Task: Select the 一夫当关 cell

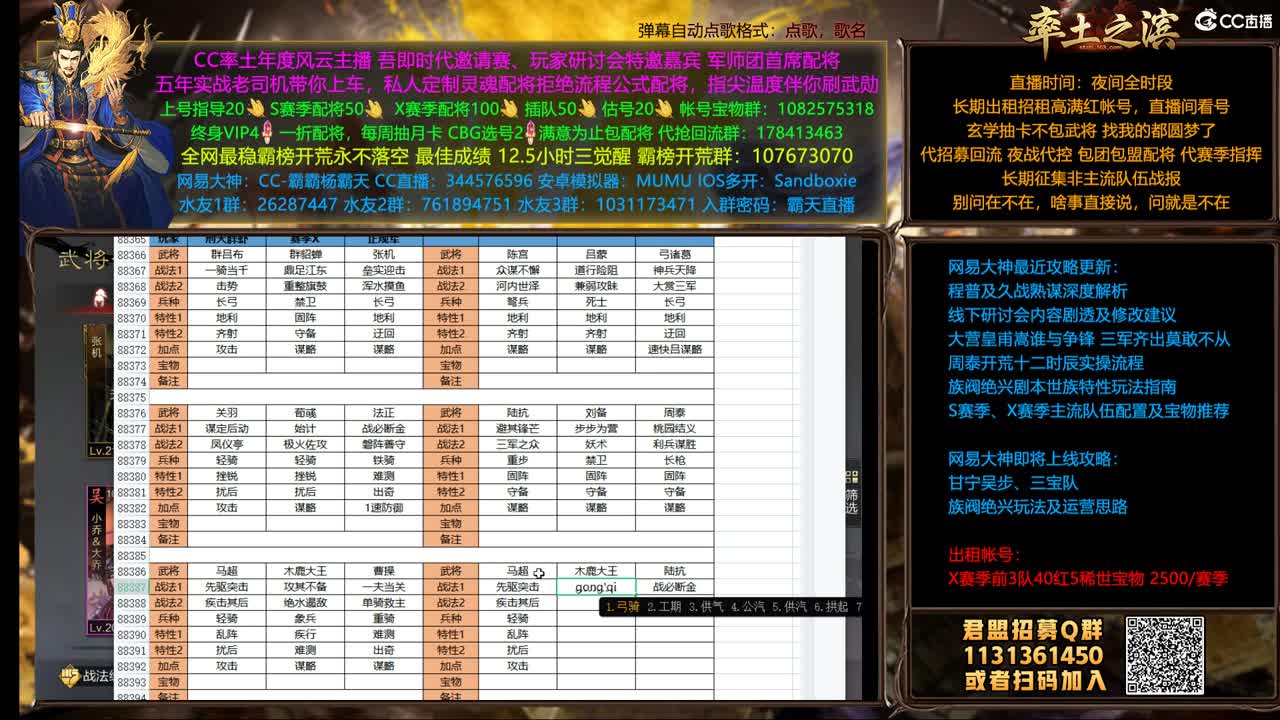Action: tap(384, 587)
